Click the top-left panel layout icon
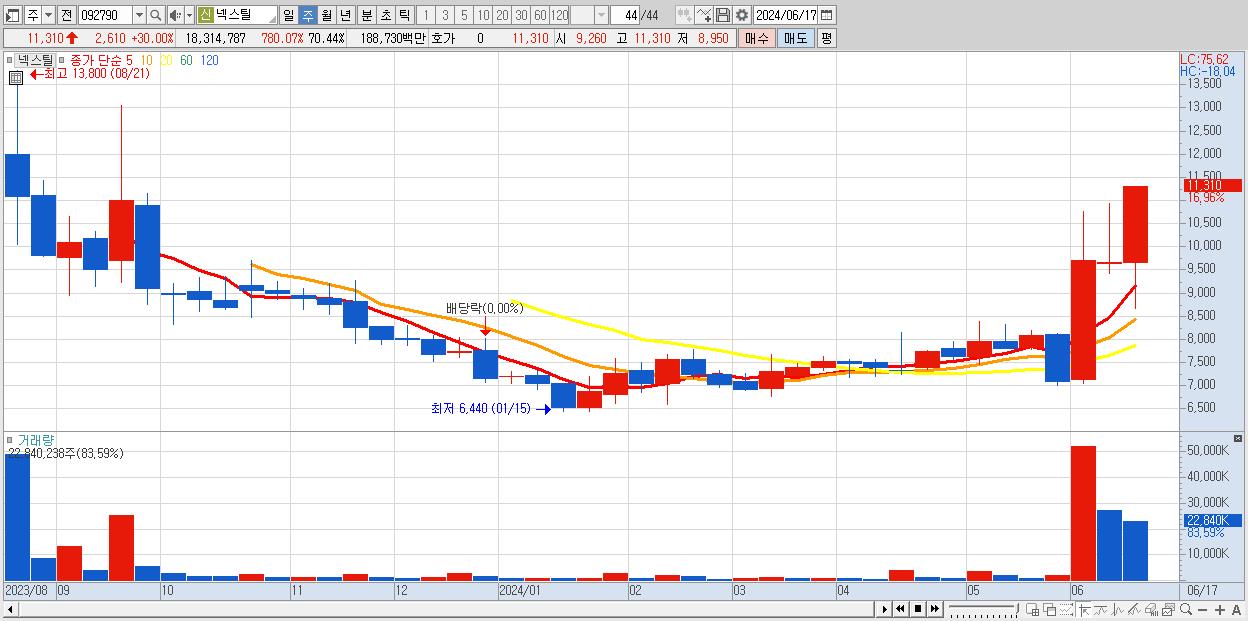This screenshot has width=1248, height=621. [13, 15]
